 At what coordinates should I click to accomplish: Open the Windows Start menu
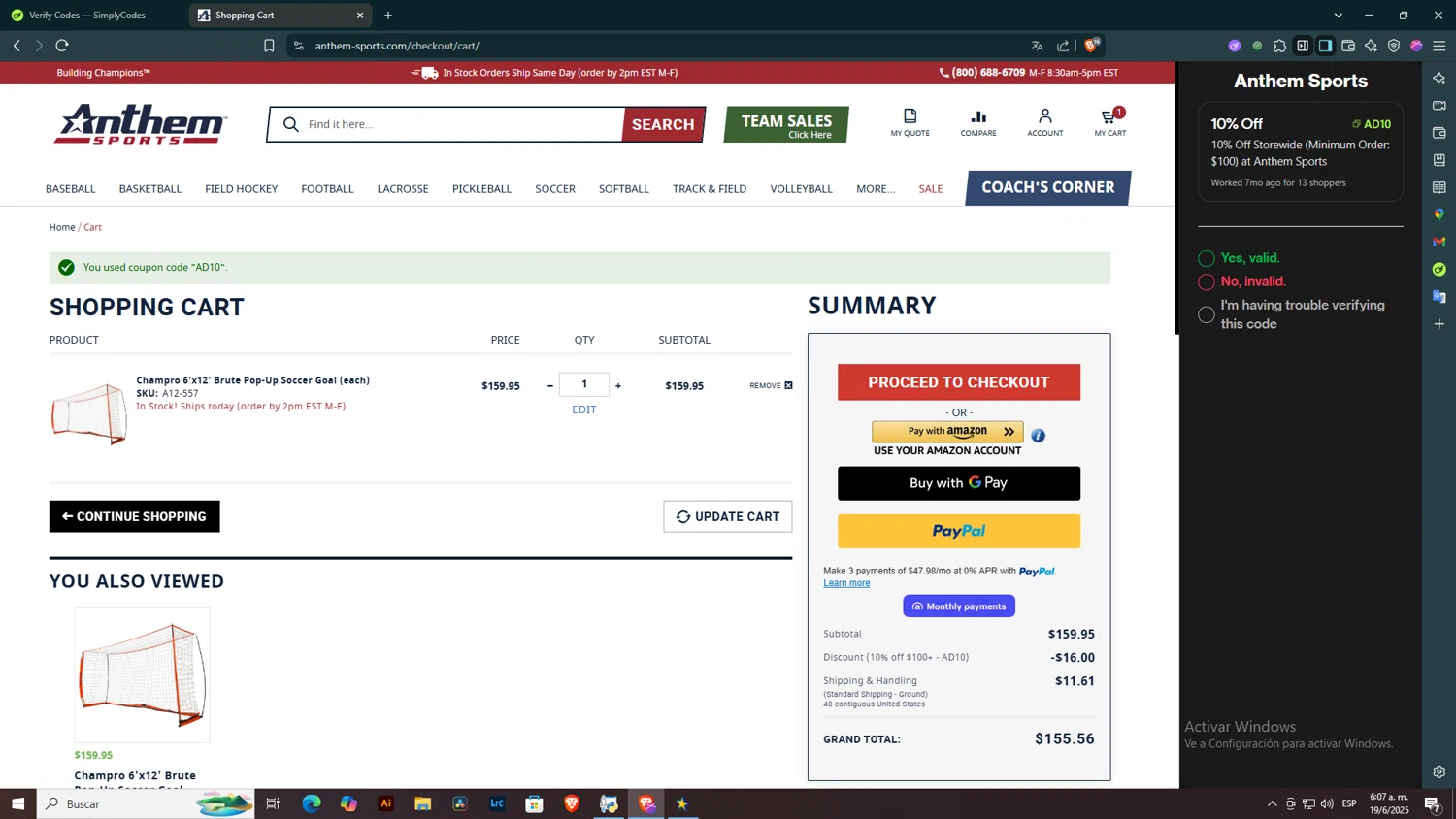(x=17, y=803)
